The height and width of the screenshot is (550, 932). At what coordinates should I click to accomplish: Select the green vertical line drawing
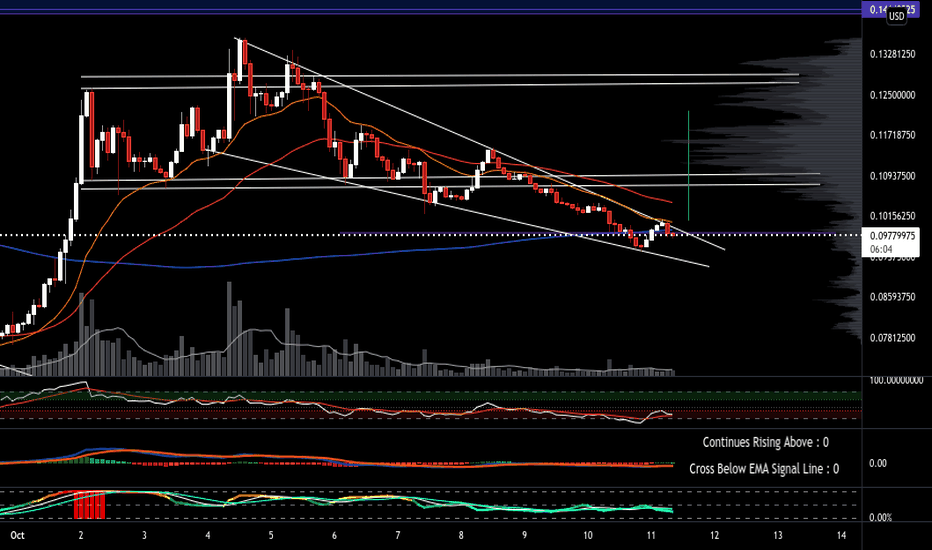tap(688, 165)
